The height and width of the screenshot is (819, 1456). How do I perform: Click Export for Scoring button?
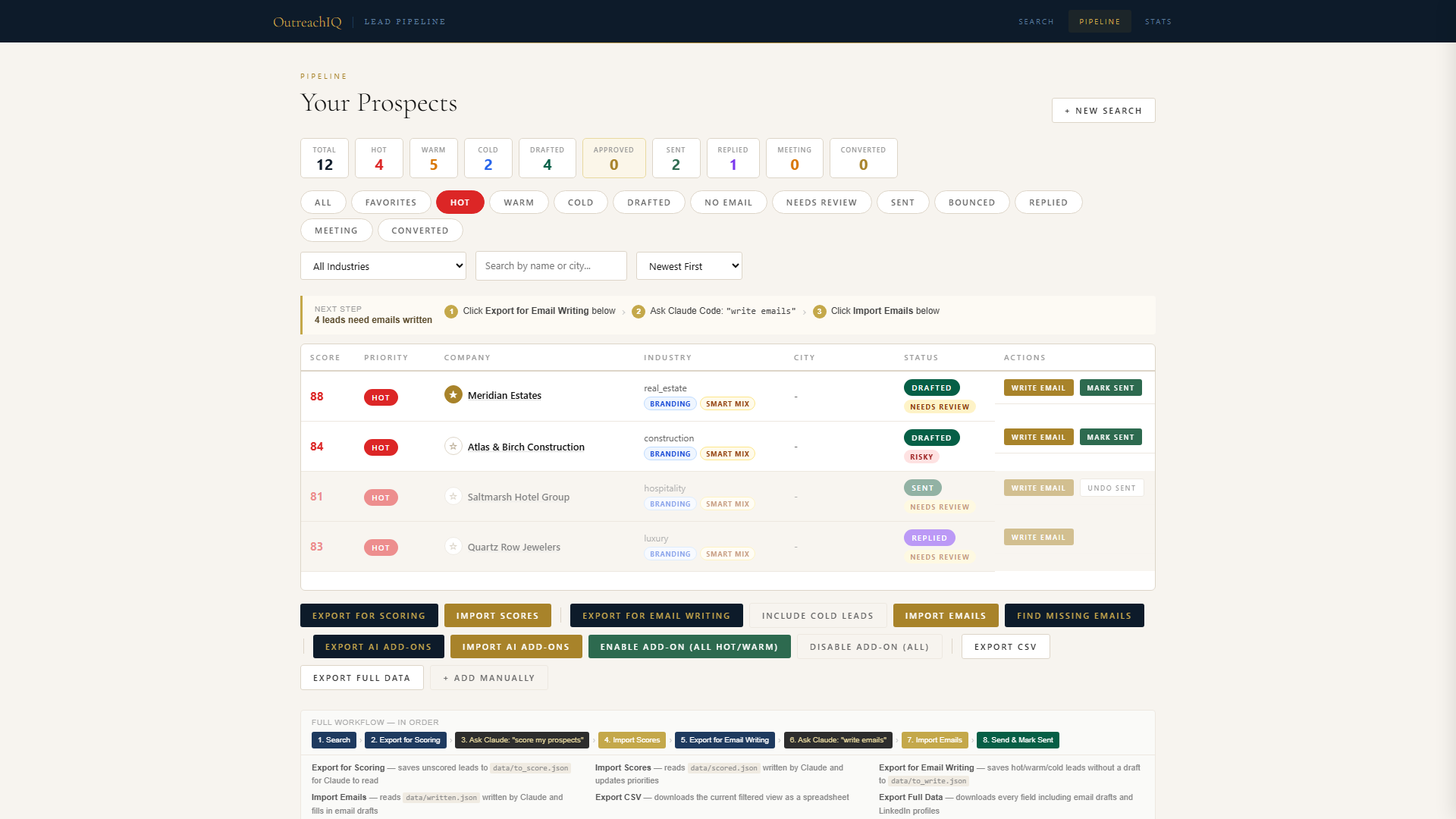click(x=369, y=616)
